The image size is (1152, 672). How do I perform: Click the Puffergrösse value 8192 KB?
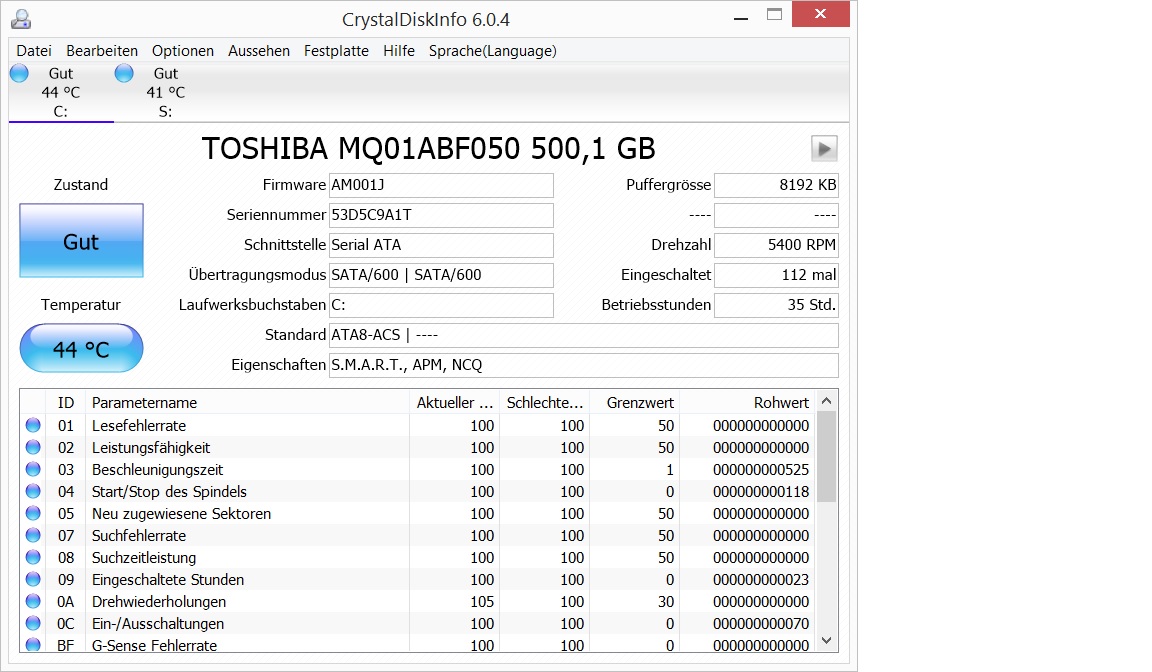pos(776,185)
